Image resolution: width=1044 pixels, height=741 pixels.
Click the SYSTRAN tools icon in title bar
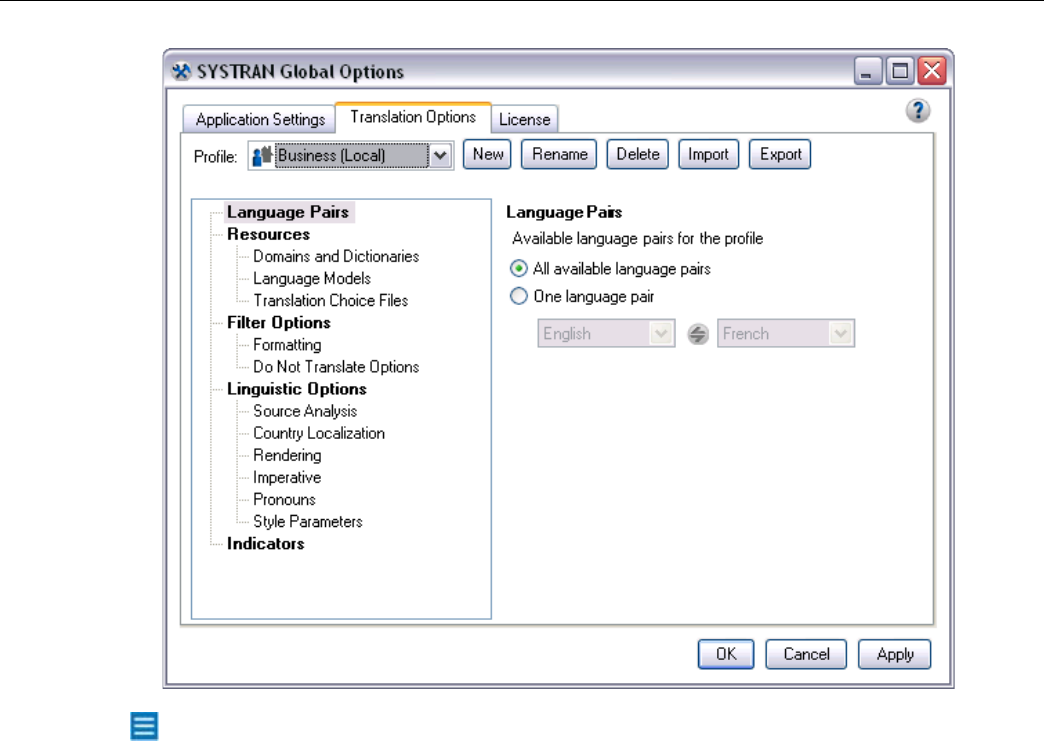181,71
